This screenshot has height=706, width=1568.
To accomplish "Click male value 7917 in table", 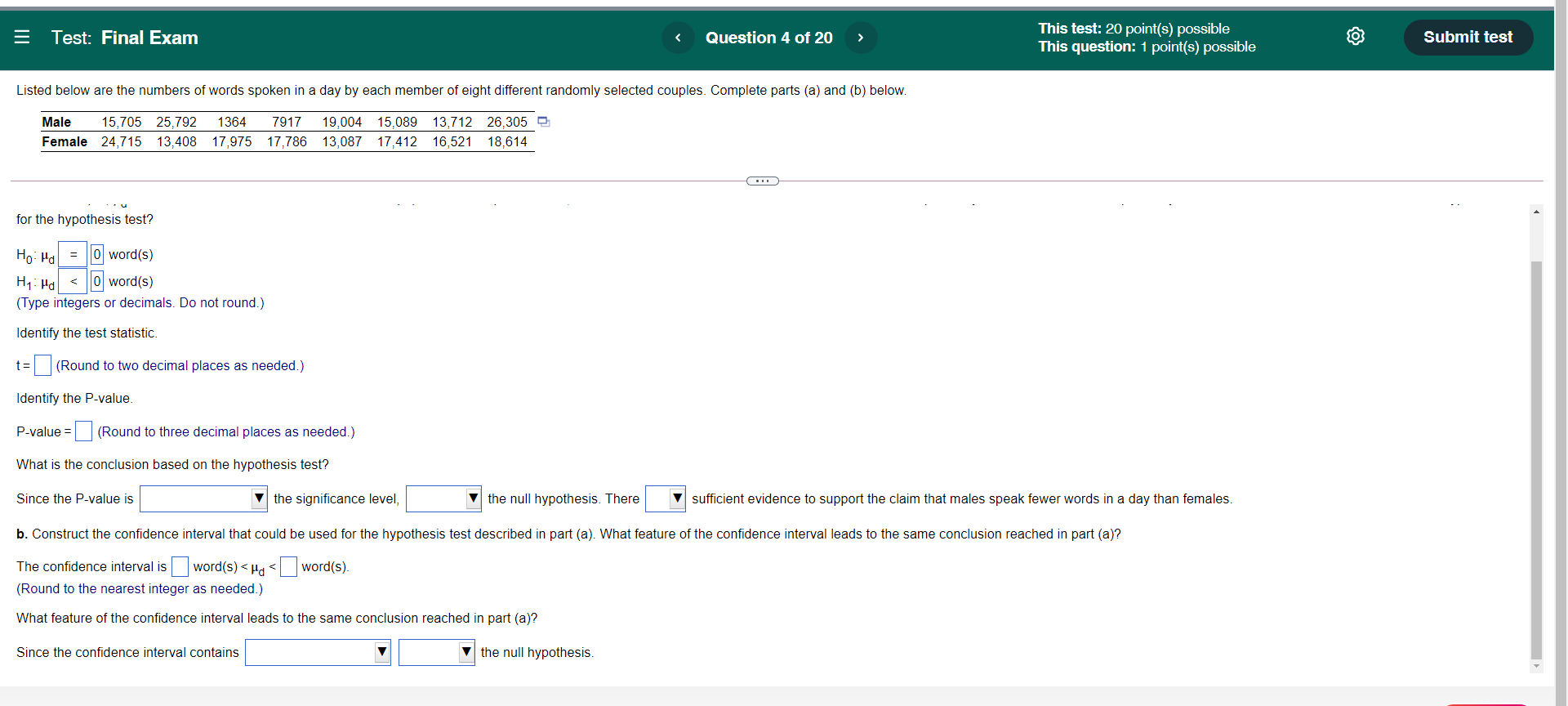I will tap(287, 122).
